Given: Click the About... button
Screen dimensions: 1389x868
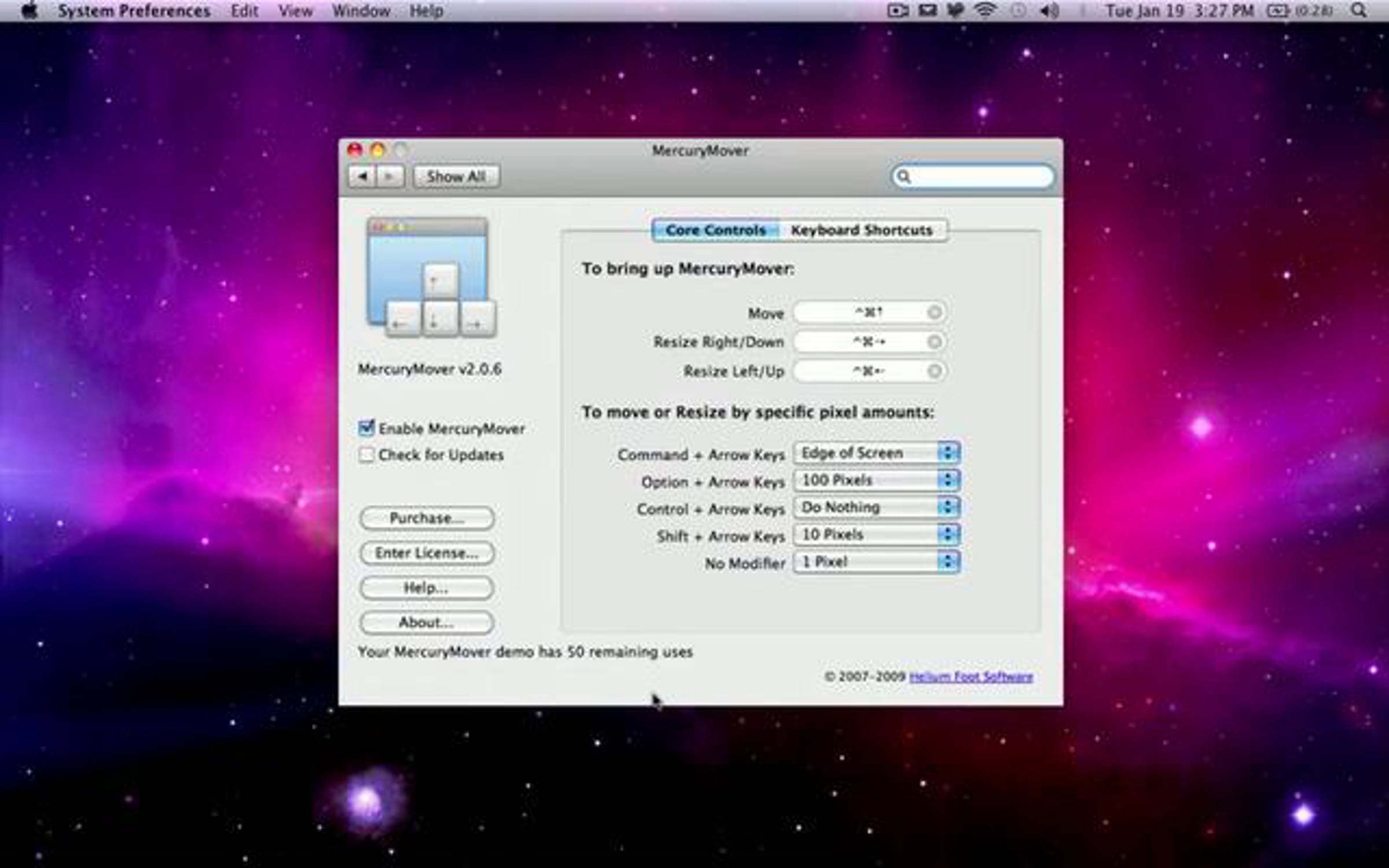Looking at the screenshot, I should pos(427,623).
